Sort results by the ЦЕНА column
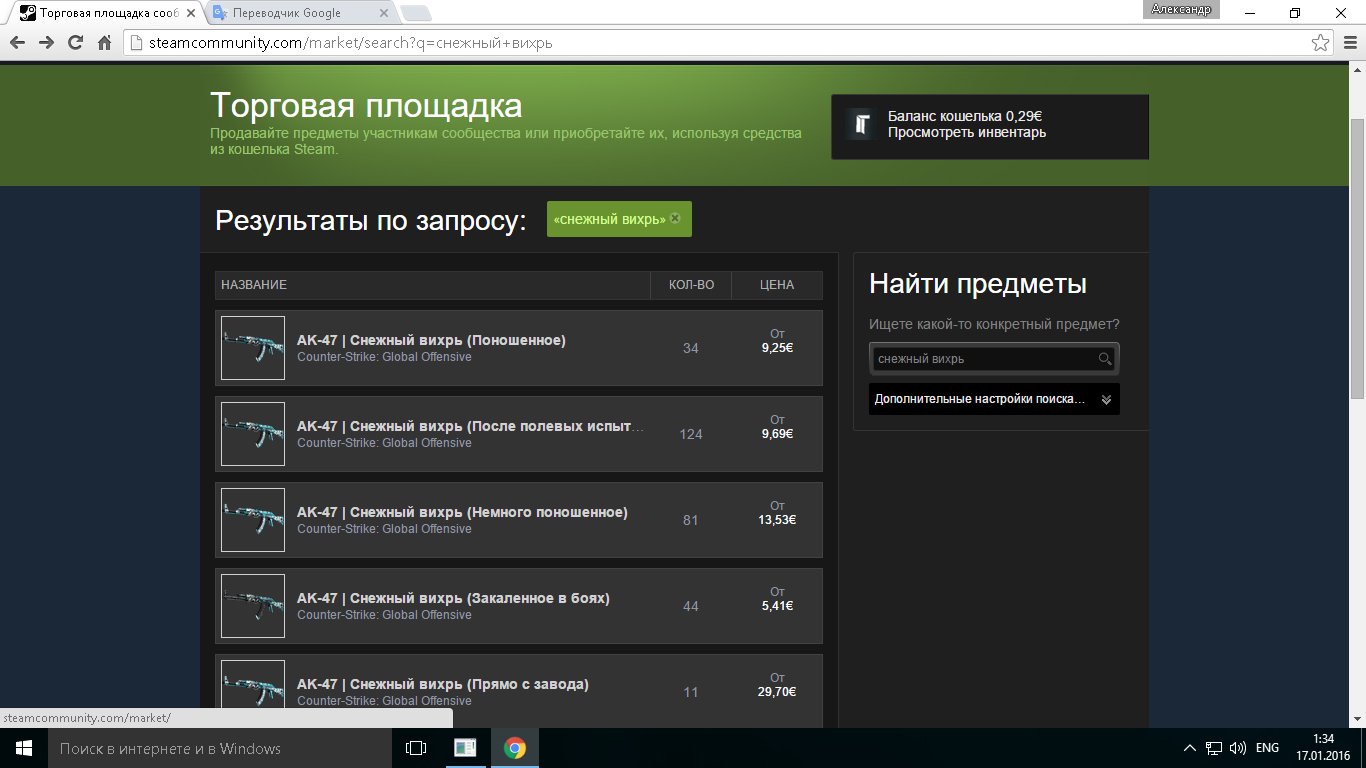 pyautogui.click(x=777, y=285)
